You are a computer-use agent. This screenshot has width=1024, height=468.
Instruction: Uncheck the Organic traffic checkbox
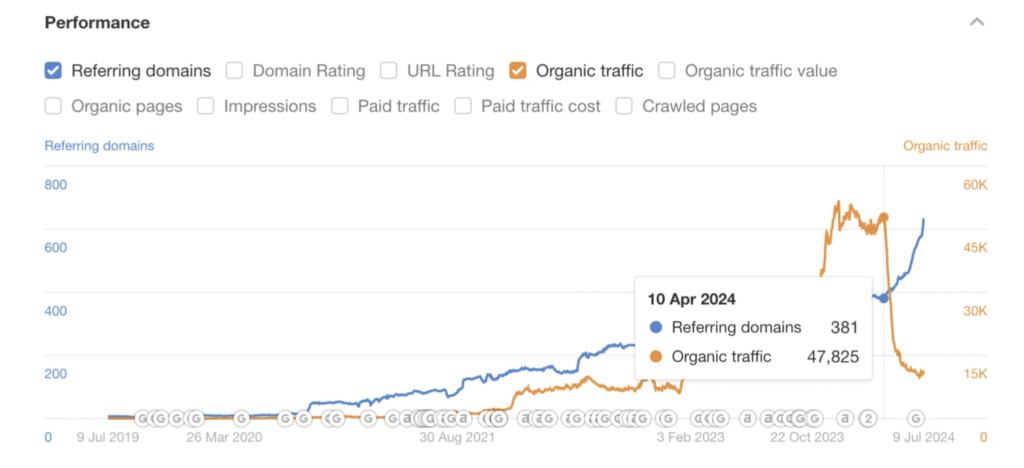point(518,71)
